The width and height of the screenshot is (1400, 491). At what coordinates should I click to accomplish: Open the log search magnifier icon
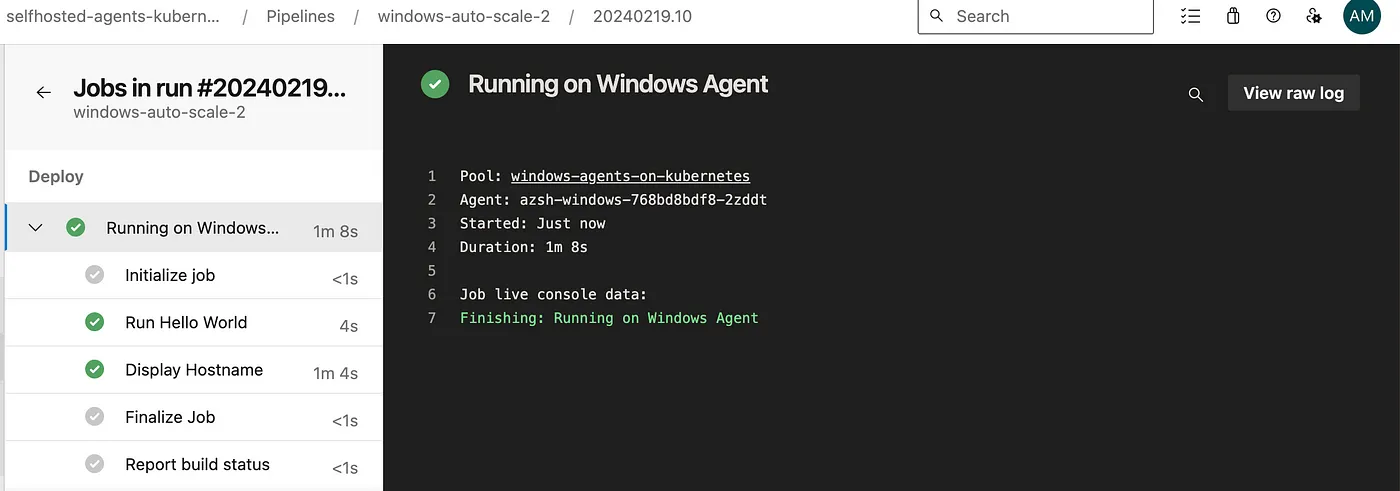point(1195,94)
